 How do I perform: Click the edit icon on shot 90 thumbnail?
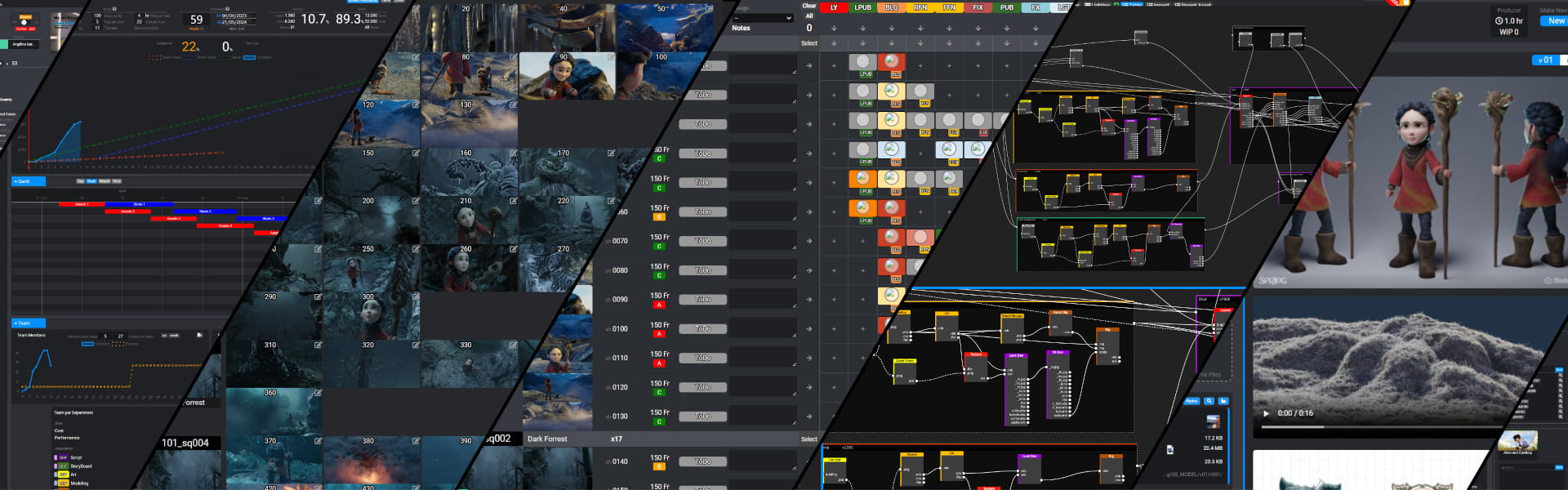pos(610,58)
